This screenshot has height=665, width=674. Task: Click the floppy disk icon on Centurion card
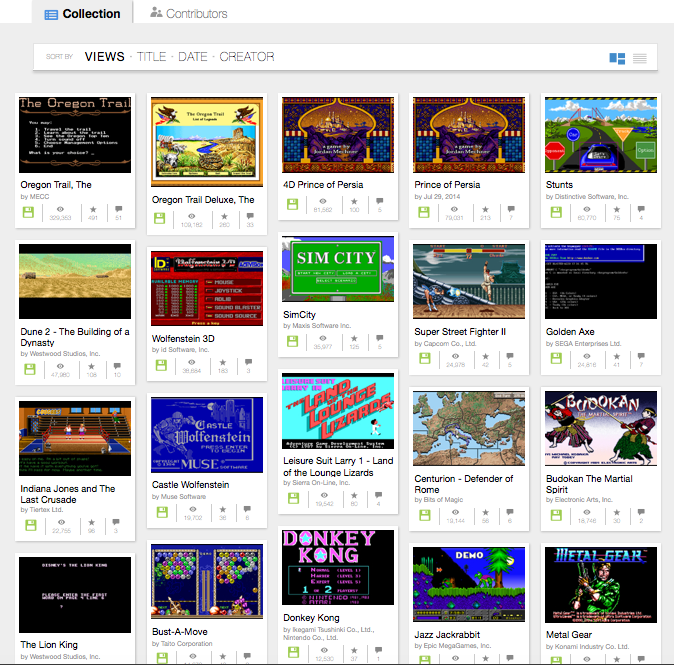[425, 515]
